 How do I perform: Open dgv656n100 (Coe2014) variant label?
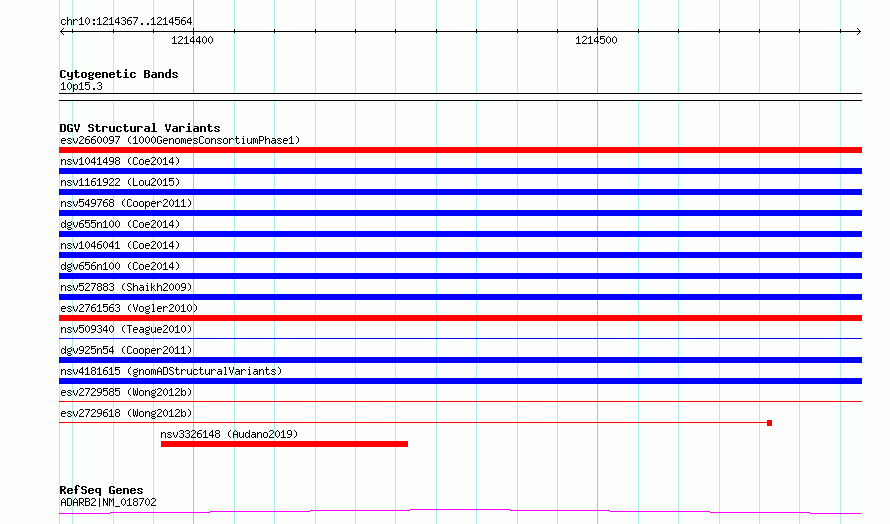120,266
